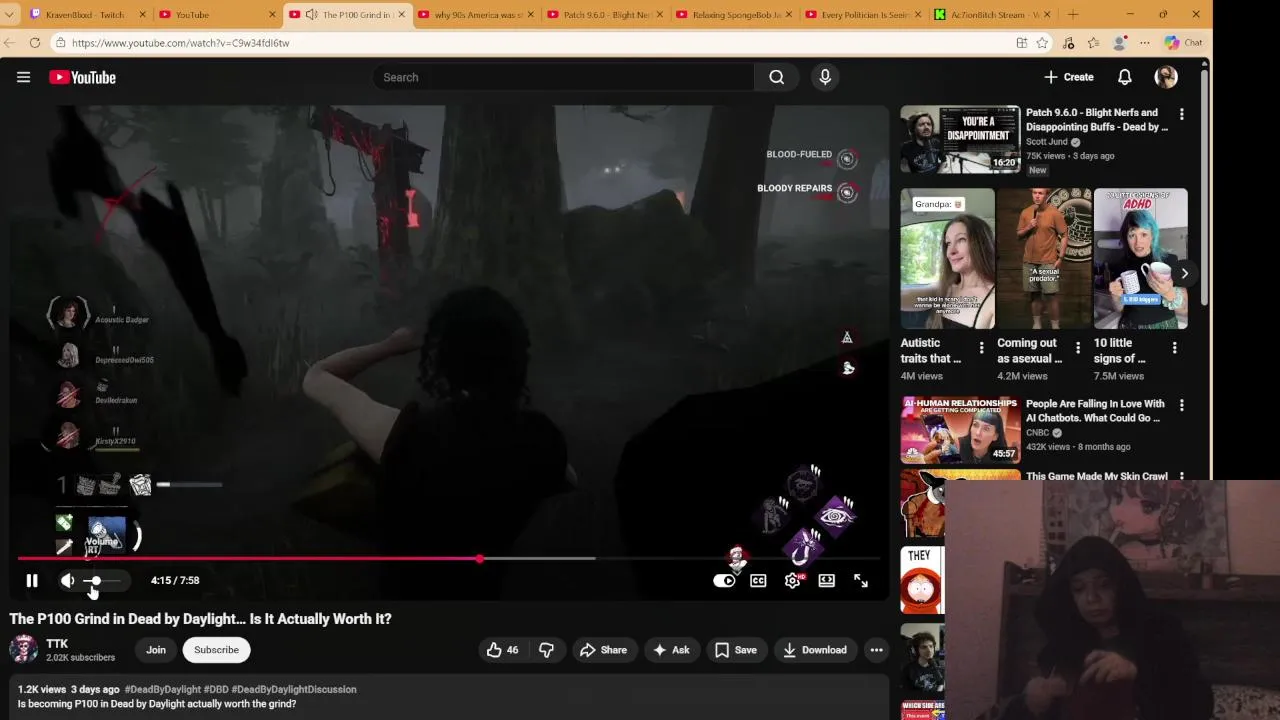Screen dimensions: 1280x720
Task: Adjust the video volume slider
Action: click(x=101, y=580)
